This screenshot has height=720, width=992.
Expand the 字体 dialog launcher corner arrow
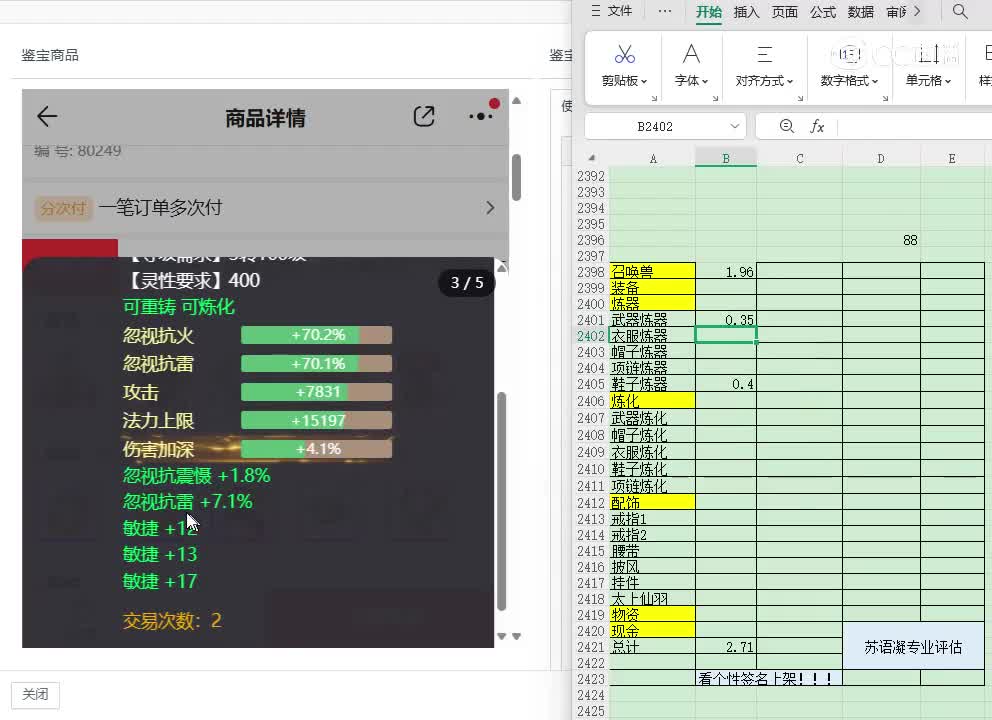(x=716, y=98)
